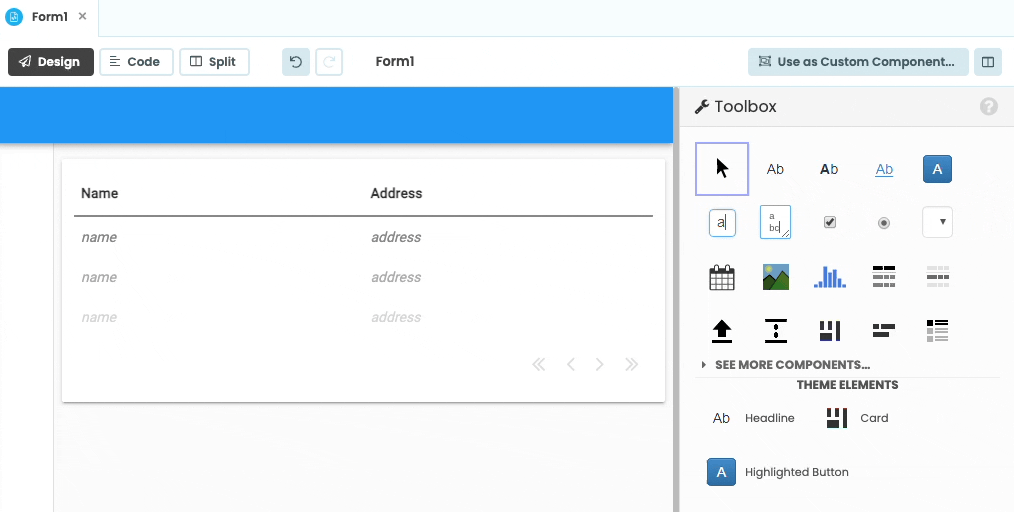Select the Spacer component icon
Viewport: 1014px width, 512px height.
coord(775,331)
